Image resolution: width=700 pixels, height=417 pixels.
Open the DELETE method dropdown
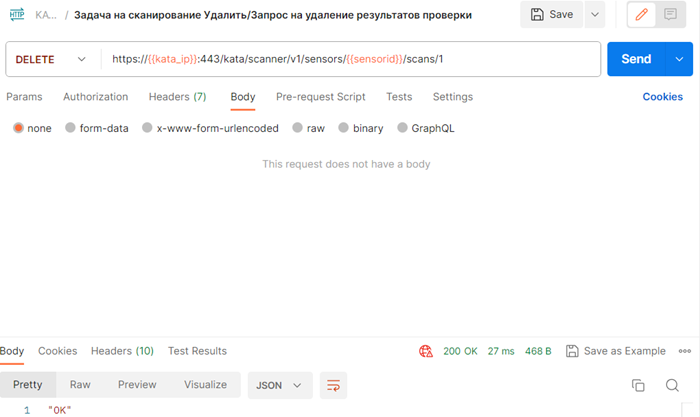coord(51,59)
